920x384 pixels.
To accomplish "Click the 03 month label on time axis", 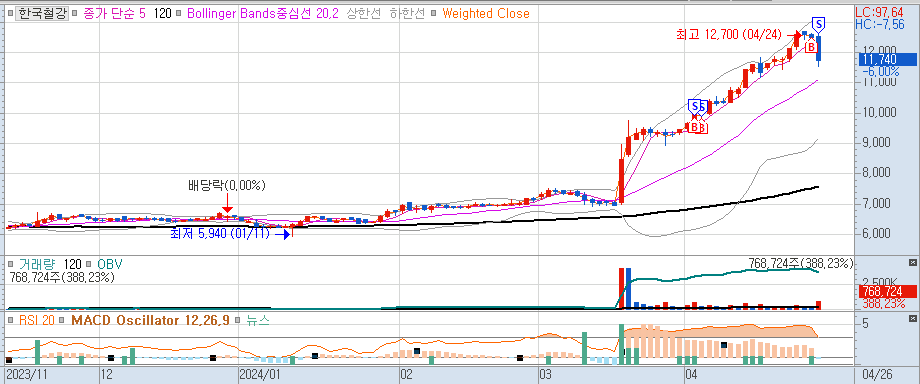I will pyautogui.click(x=547, y=374).
